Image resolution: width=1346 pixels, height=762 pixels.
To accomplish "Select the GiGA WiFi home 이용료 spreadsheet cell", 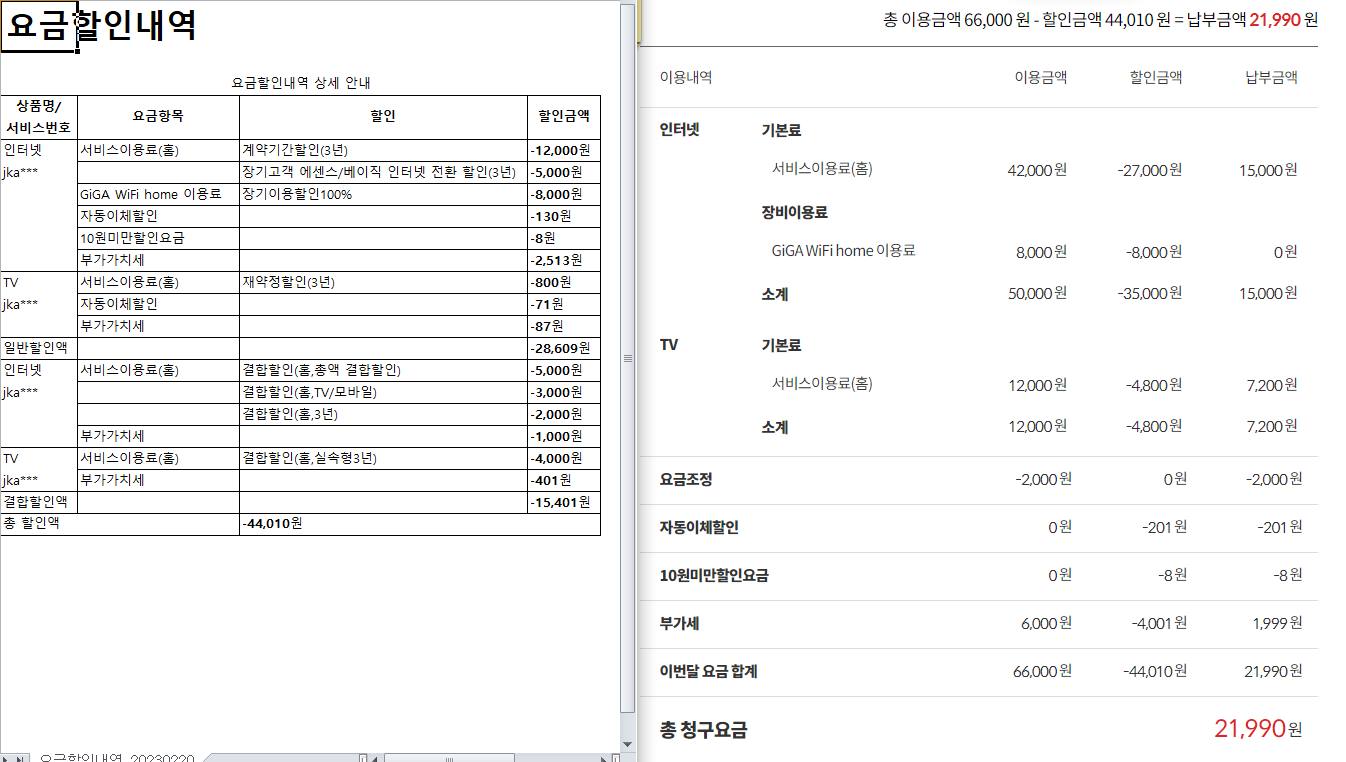I will tap(158, 194).
